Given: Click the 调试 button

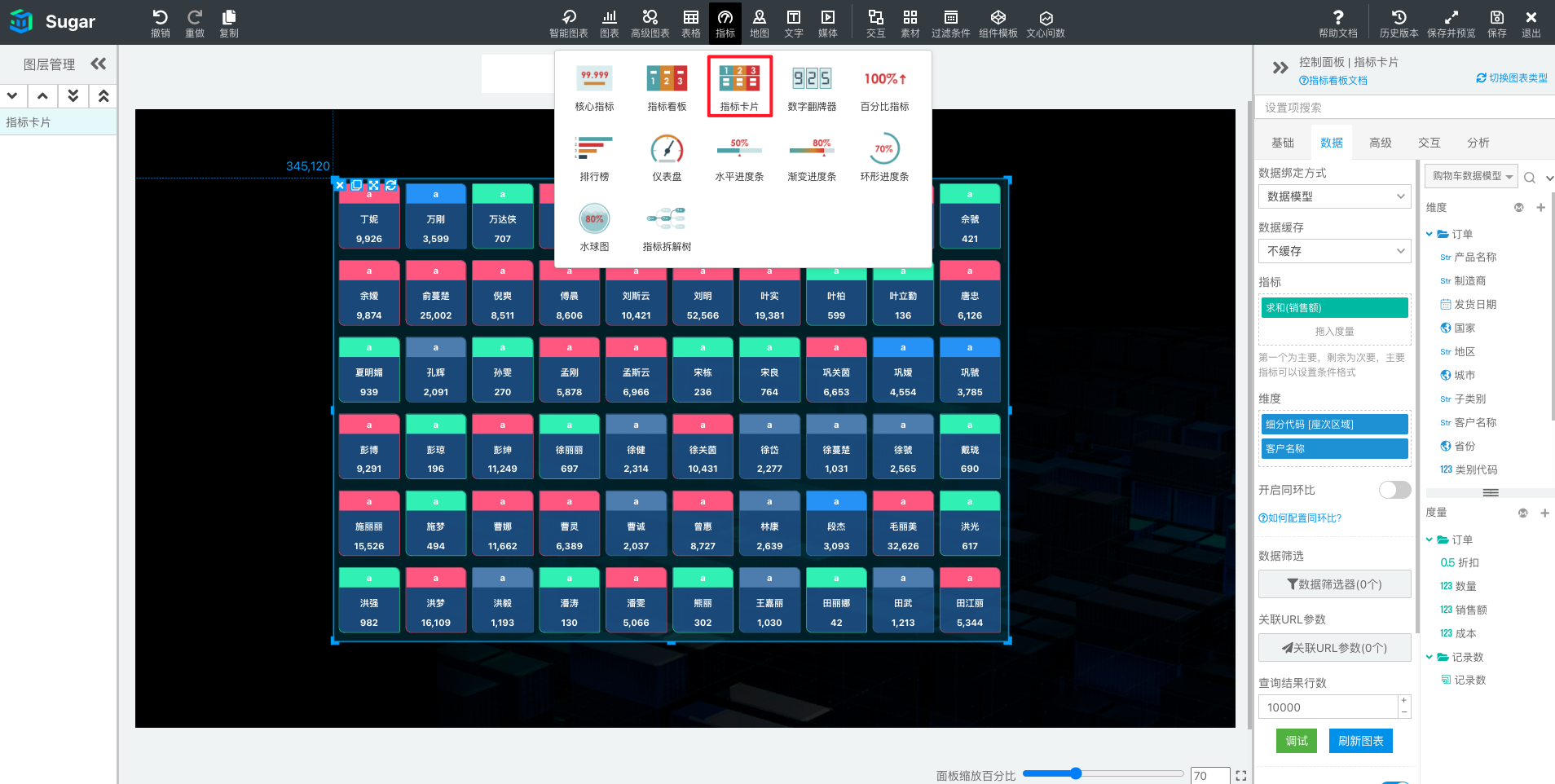Looking at the screenshot, I should tap(1296, 741).
